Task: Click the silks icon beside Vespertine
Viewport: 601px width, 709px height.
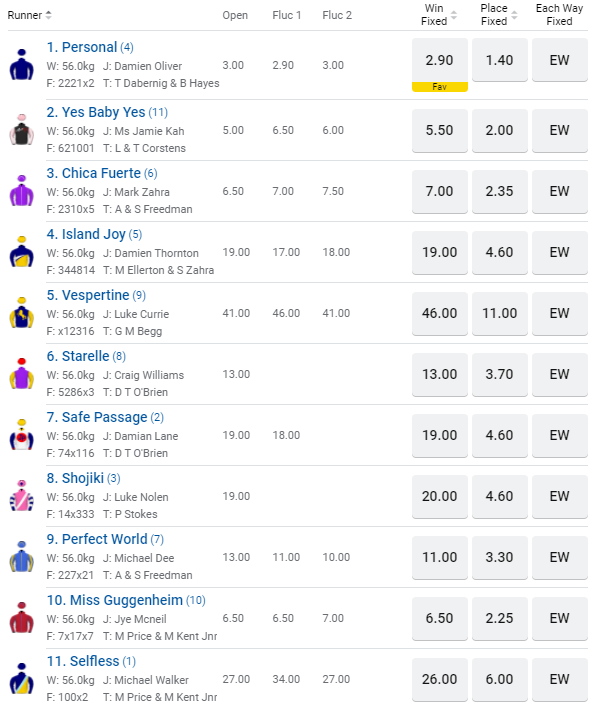Action: click(x=21, y=313)
